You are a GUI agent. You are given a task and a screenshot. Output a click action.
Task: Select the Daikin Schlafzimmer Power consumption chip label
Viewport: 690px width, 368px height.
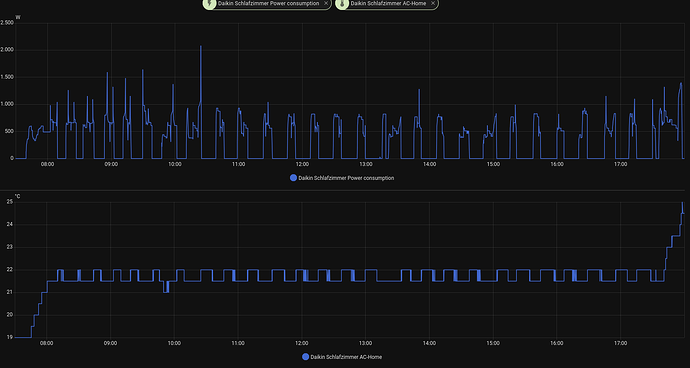click(268, 3)
